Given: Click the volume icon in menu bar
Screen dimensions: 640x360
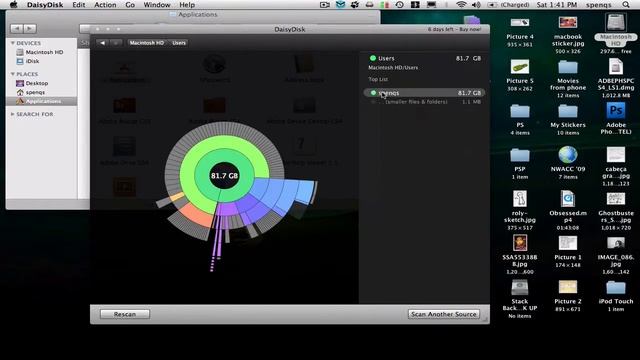Looking at the screenshot, I should pyautogui.click(x=476, y=5).
